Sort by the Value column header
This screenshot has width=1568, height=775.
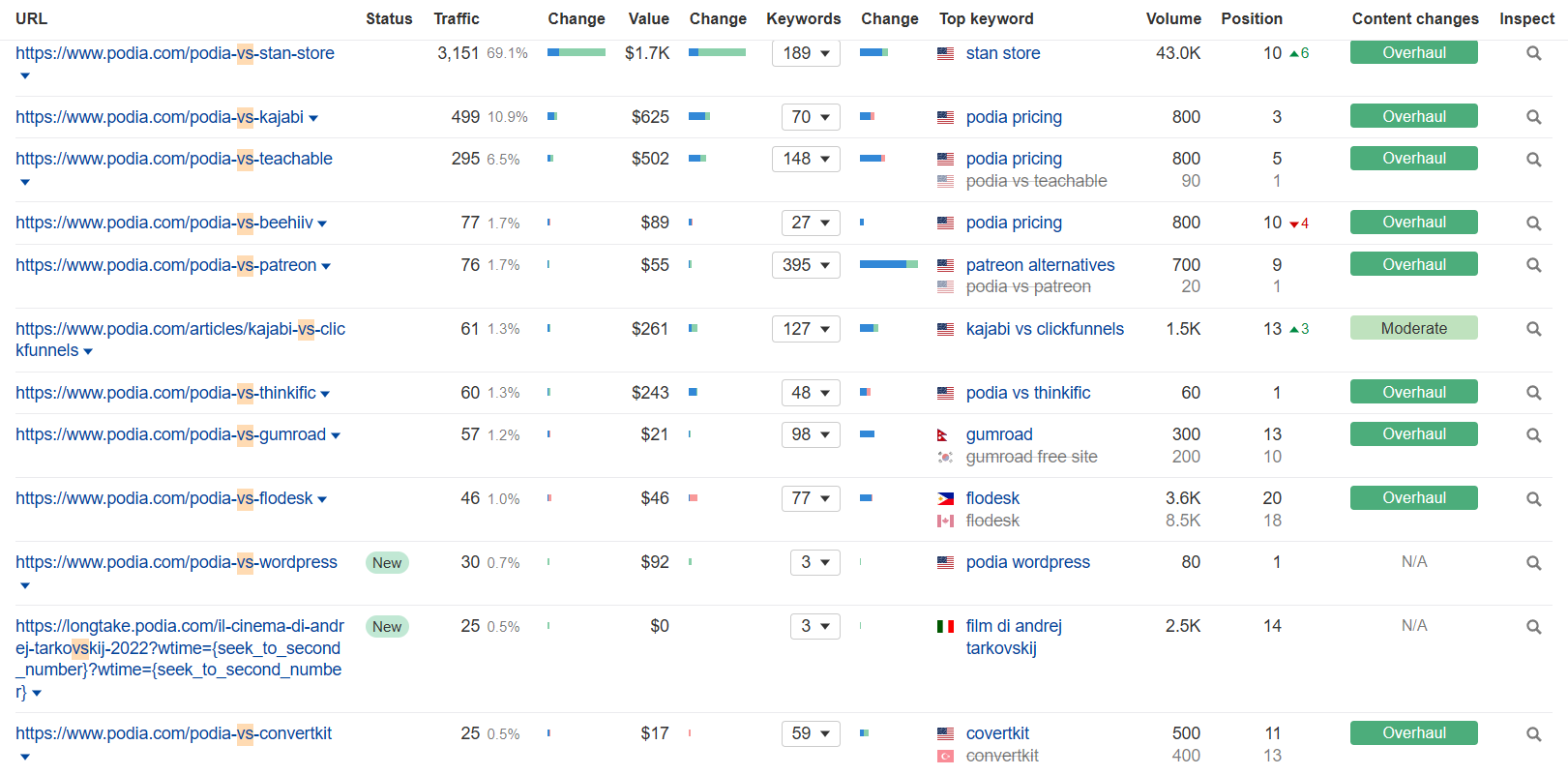point(648,18)
